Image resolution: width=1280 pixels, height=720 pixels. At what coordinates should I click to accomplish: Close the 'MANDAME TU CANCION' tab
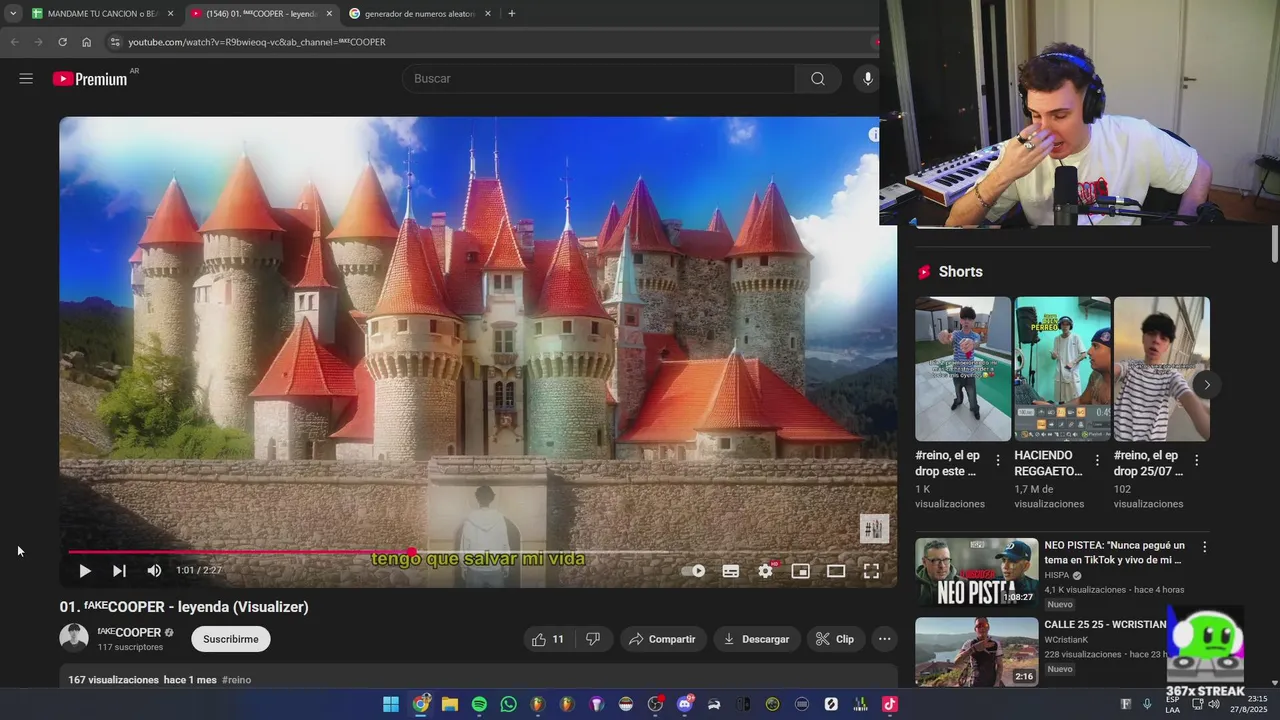click(170, 14)
